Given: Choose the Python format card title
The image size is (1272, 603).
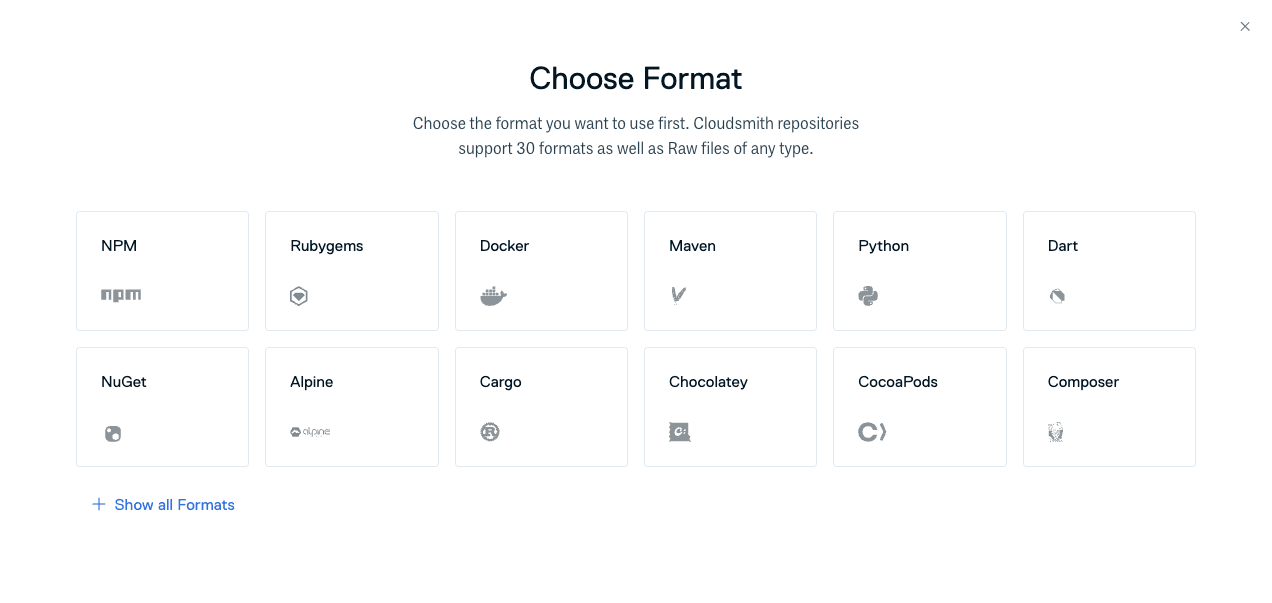Looking at the screenshot, I should point(883,246).
